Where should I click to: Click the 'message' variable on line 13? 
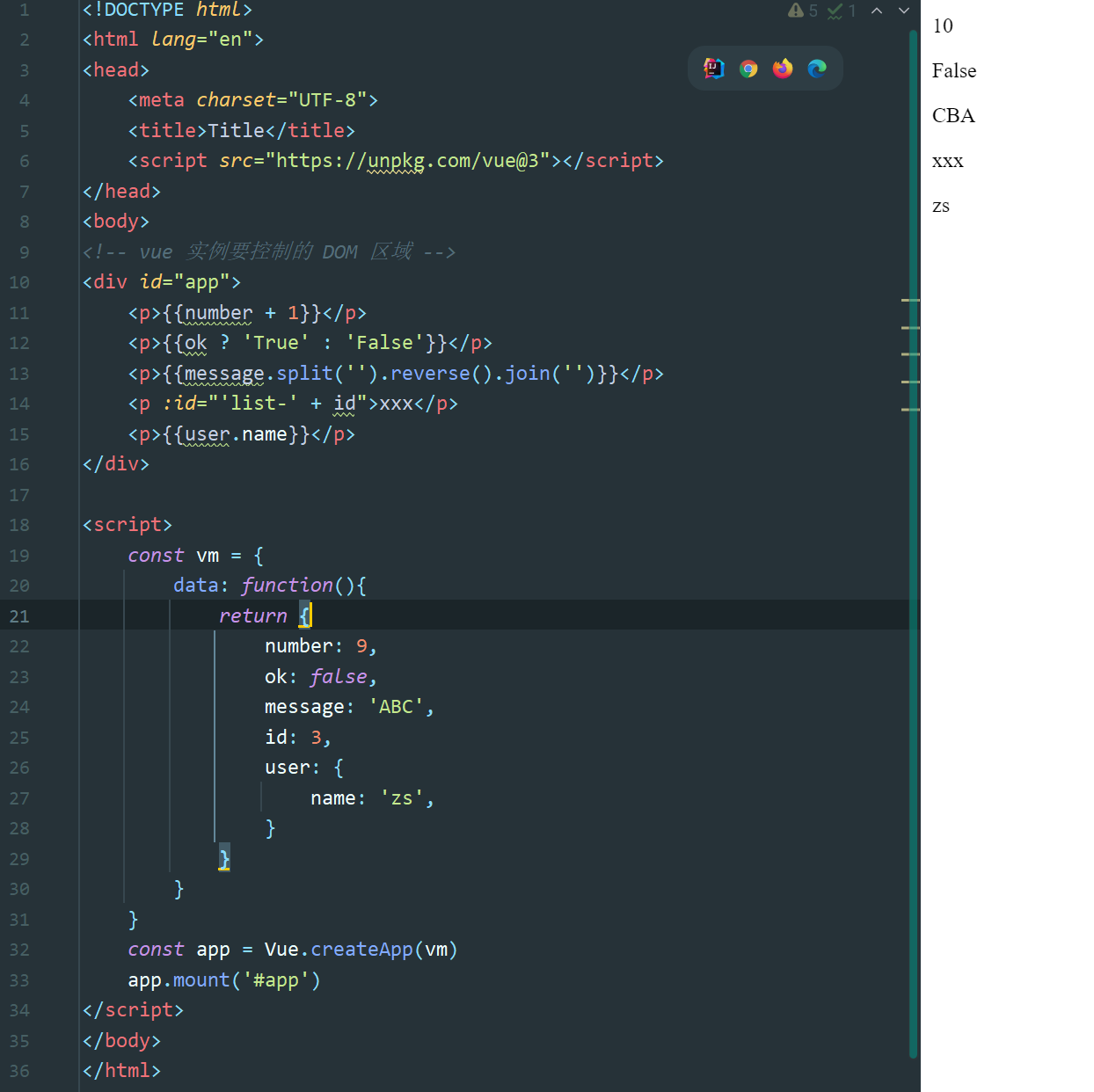(x=224, y=374)
